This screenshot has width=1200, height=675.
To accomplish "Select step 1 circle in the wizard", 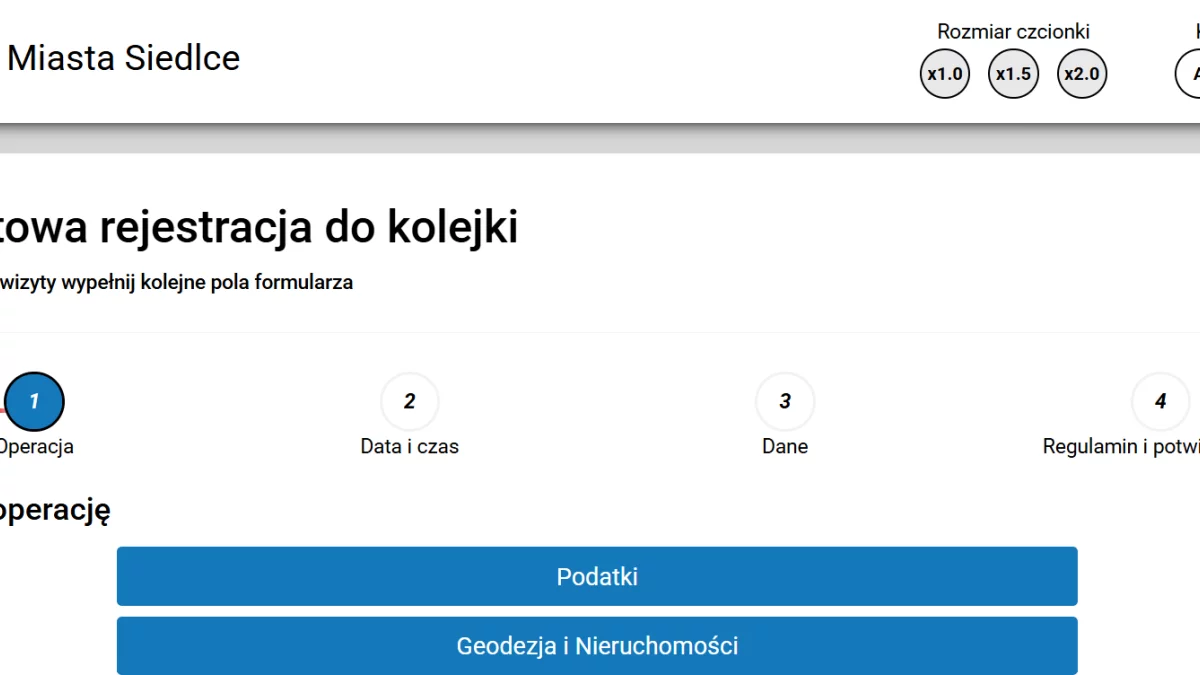I will pos(34,401).
